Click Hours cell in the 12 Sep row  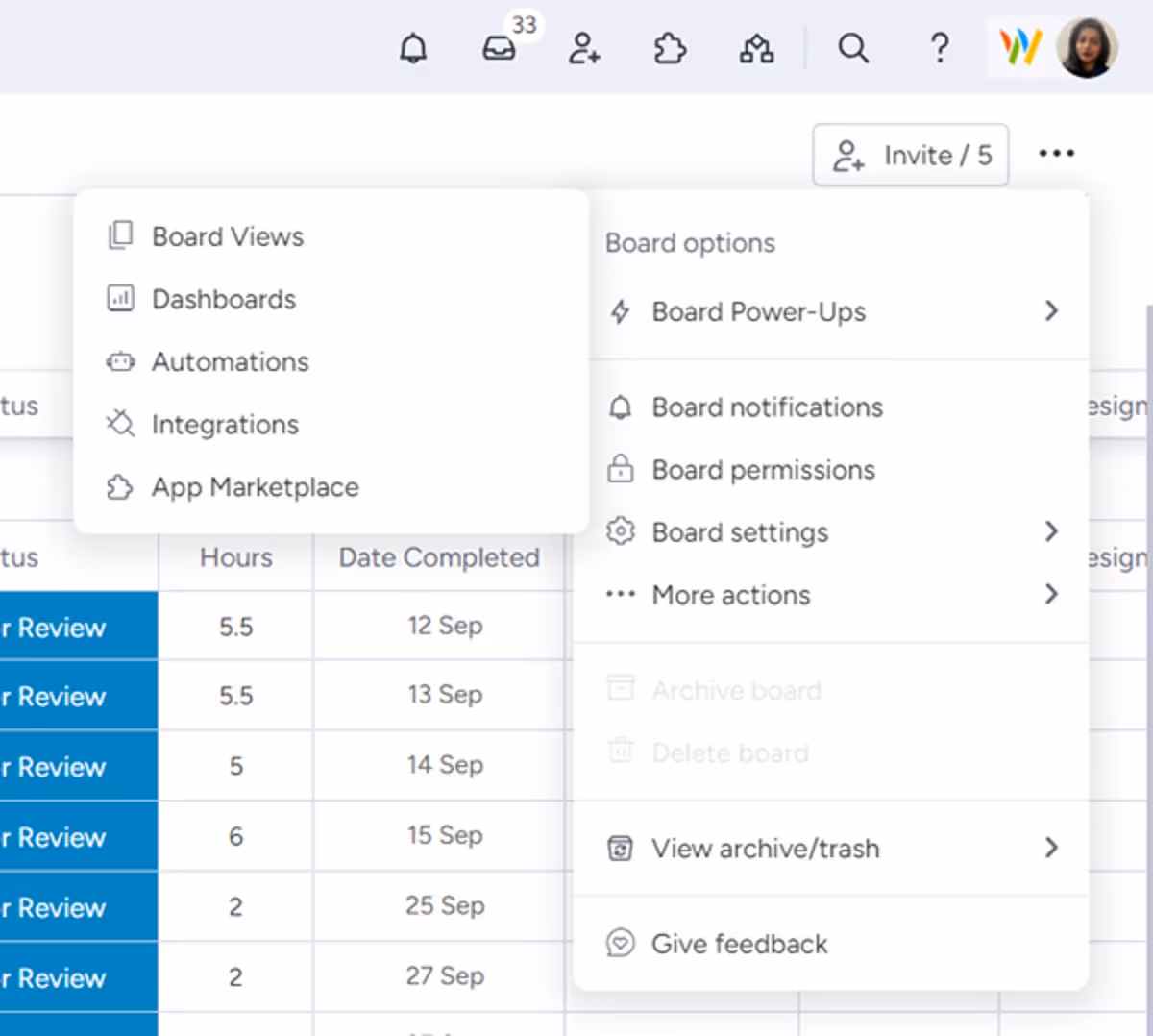pos(235,627)
